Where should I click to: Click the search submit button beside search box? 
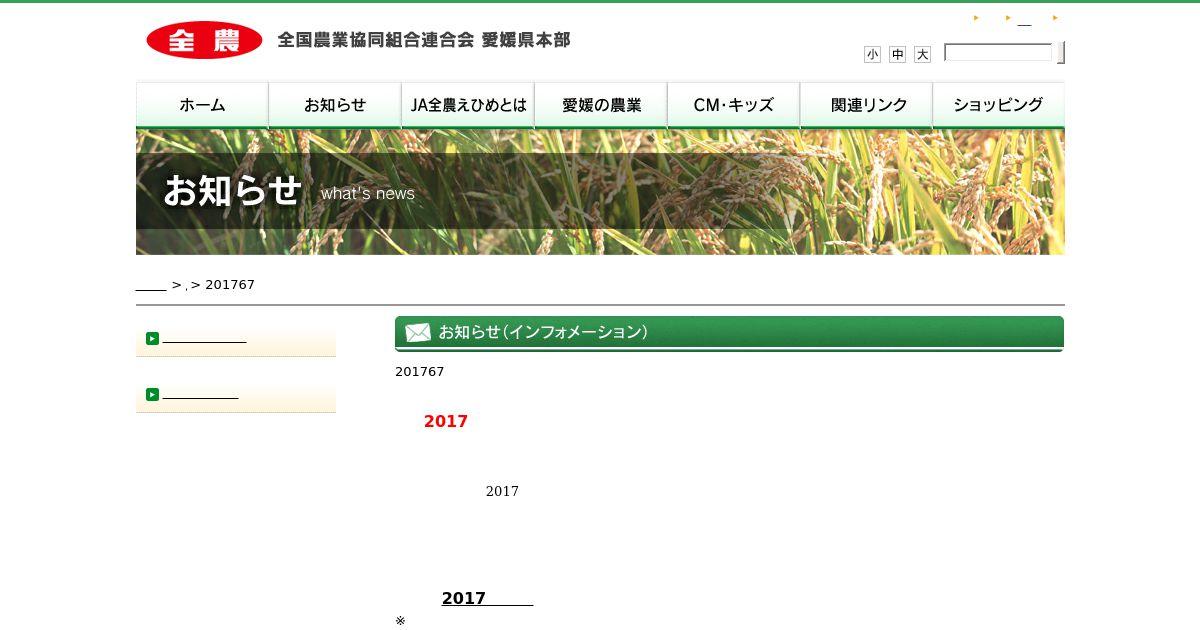coord(1060,52)
